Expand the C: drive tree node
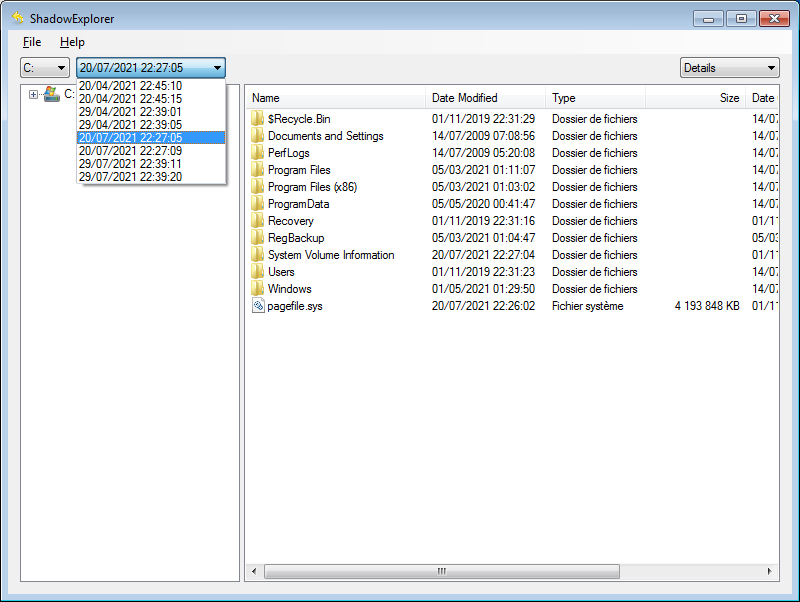 click(33, 94)
